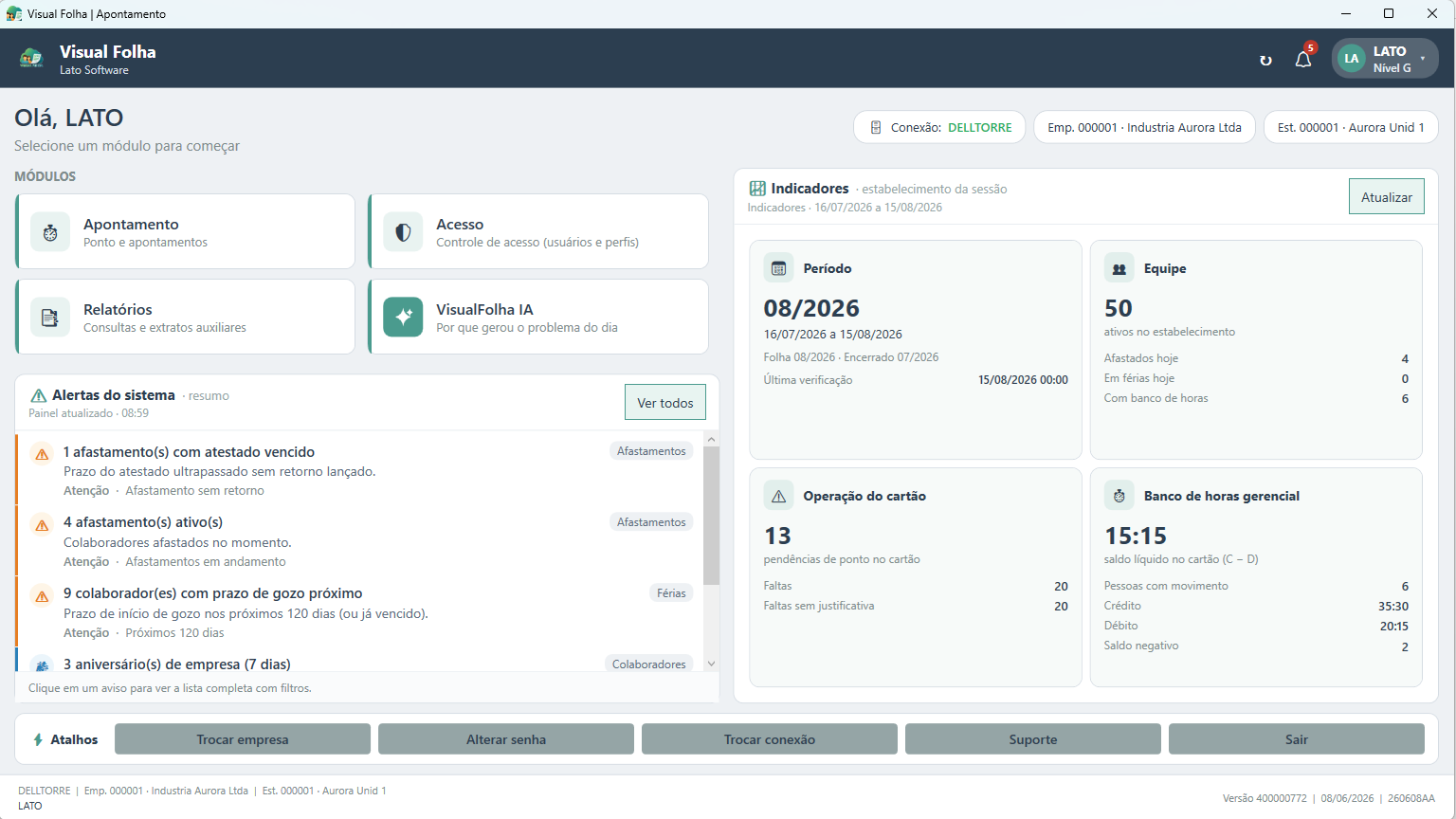Click the Relatórios document icon
Image resolution: width=1456 pixels, height=819 pixels.
click(x=50, y=318)
